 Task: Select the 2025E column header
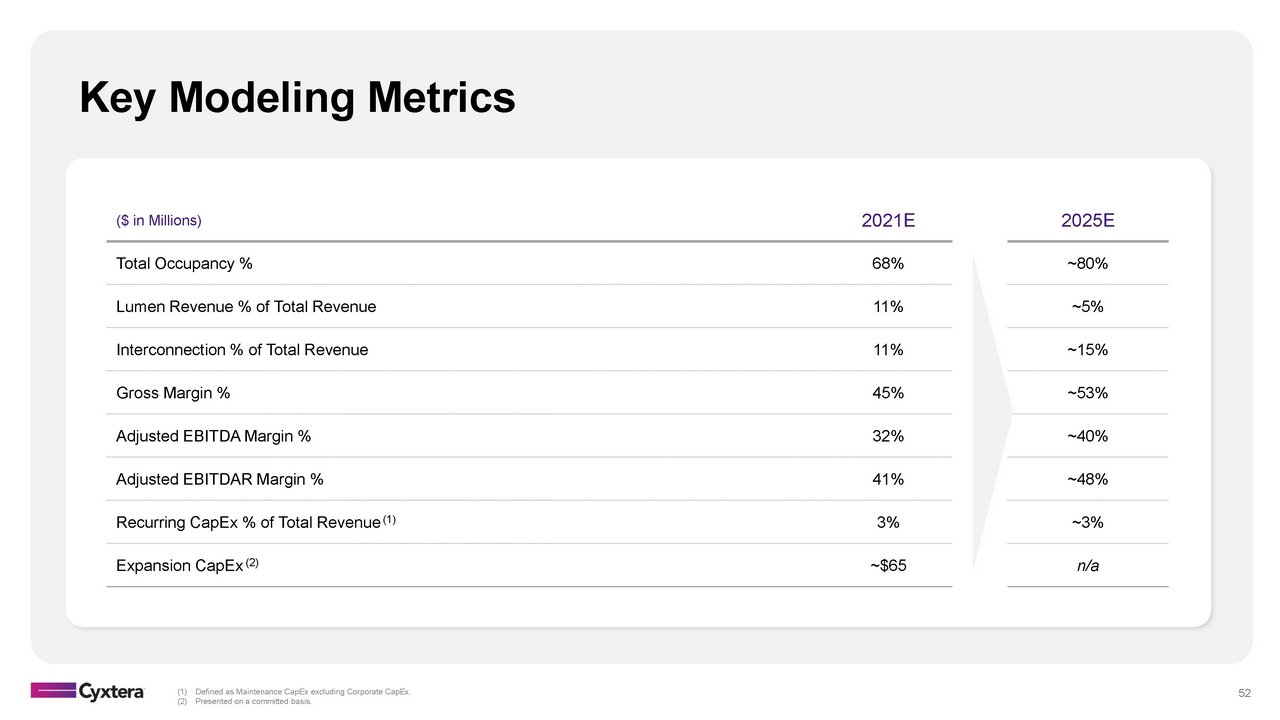pos(1087,221)
